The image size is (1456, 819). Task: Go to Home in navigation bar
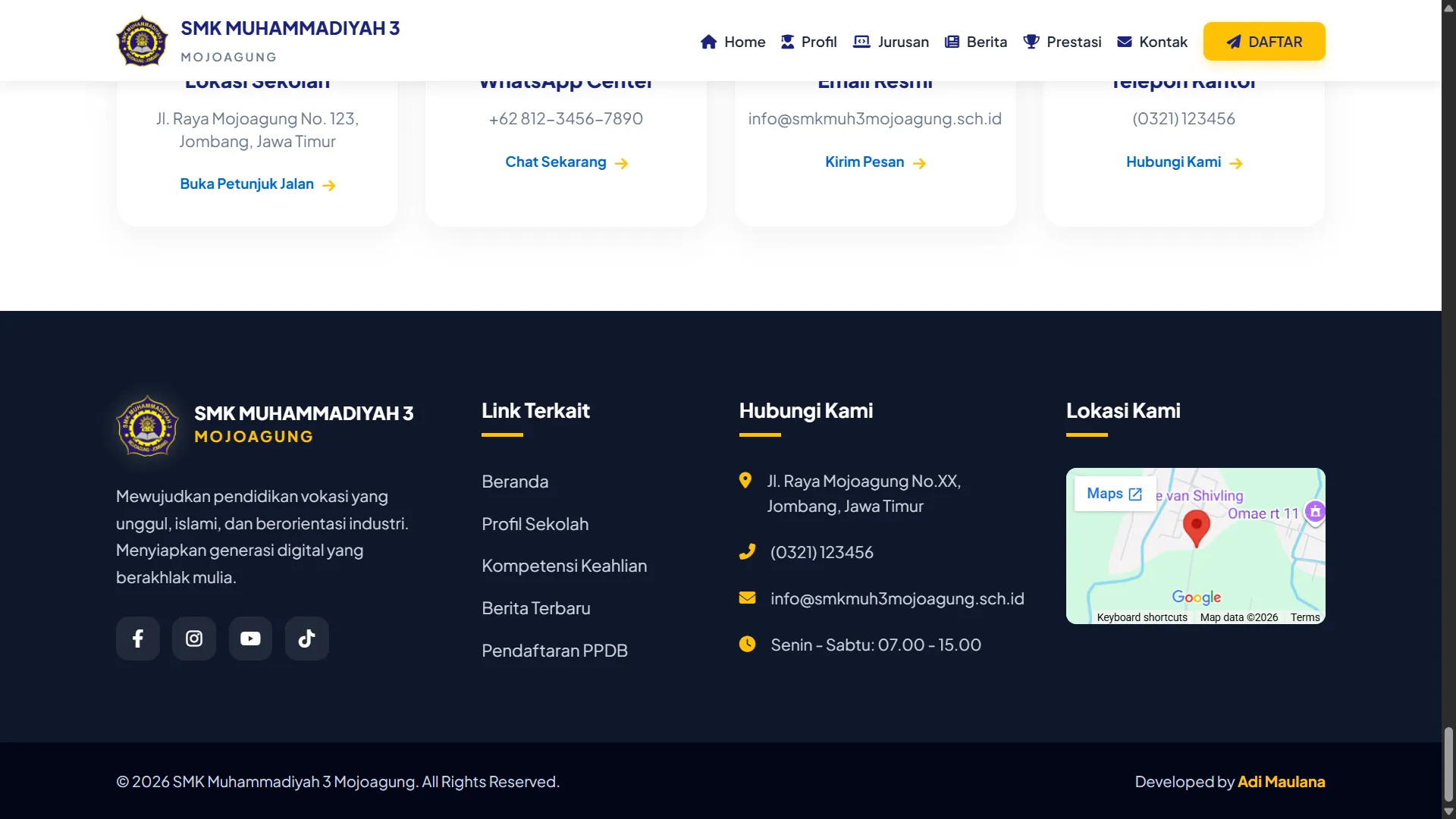tap(733, 42)
